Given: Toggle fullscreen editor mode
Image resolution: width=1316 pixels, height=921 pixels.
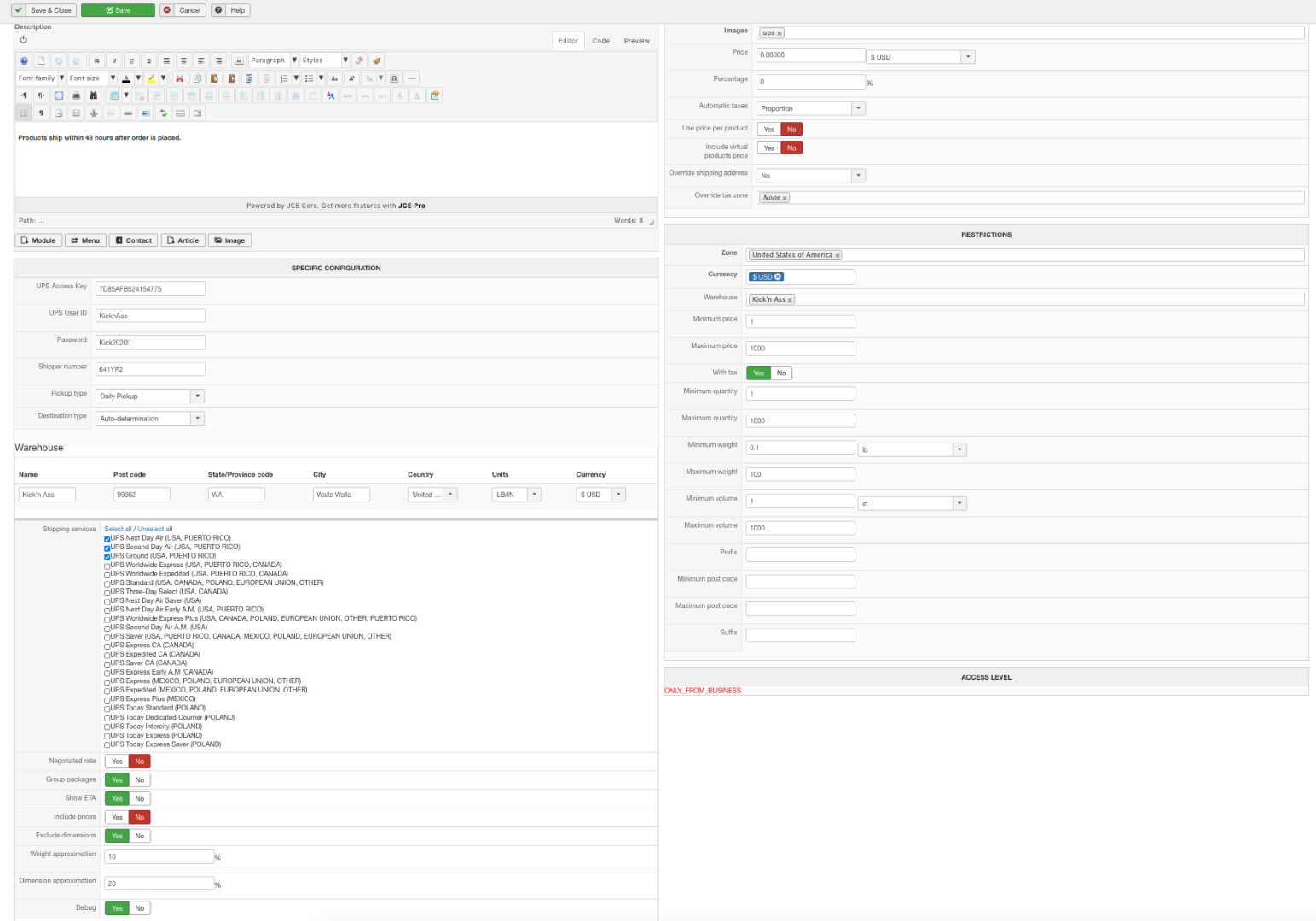Looking at the screenshot, I should tap(59, 96).
